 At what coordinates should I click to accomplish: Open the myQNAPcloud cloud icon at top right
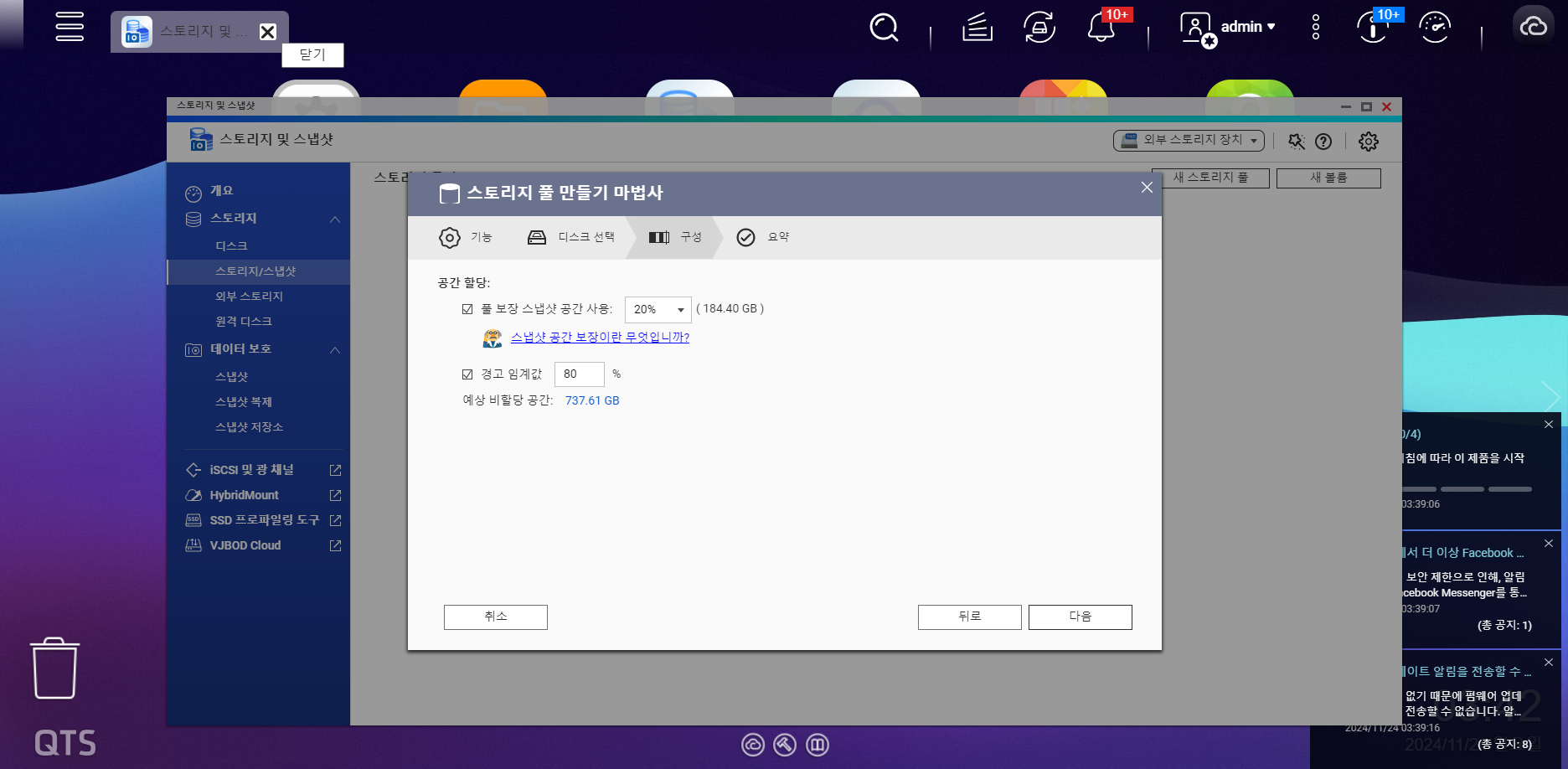pos(1534,27)
